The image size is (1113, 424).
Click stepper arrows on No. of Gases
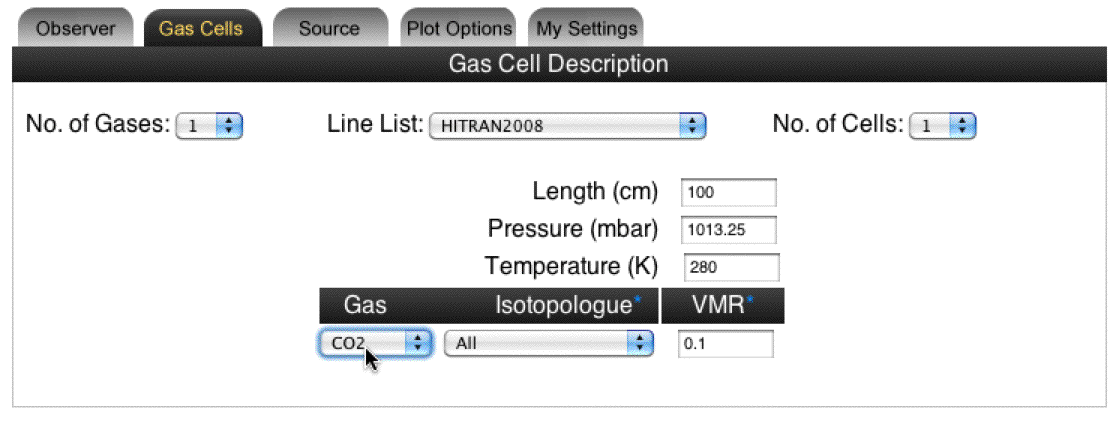point(229,126)
